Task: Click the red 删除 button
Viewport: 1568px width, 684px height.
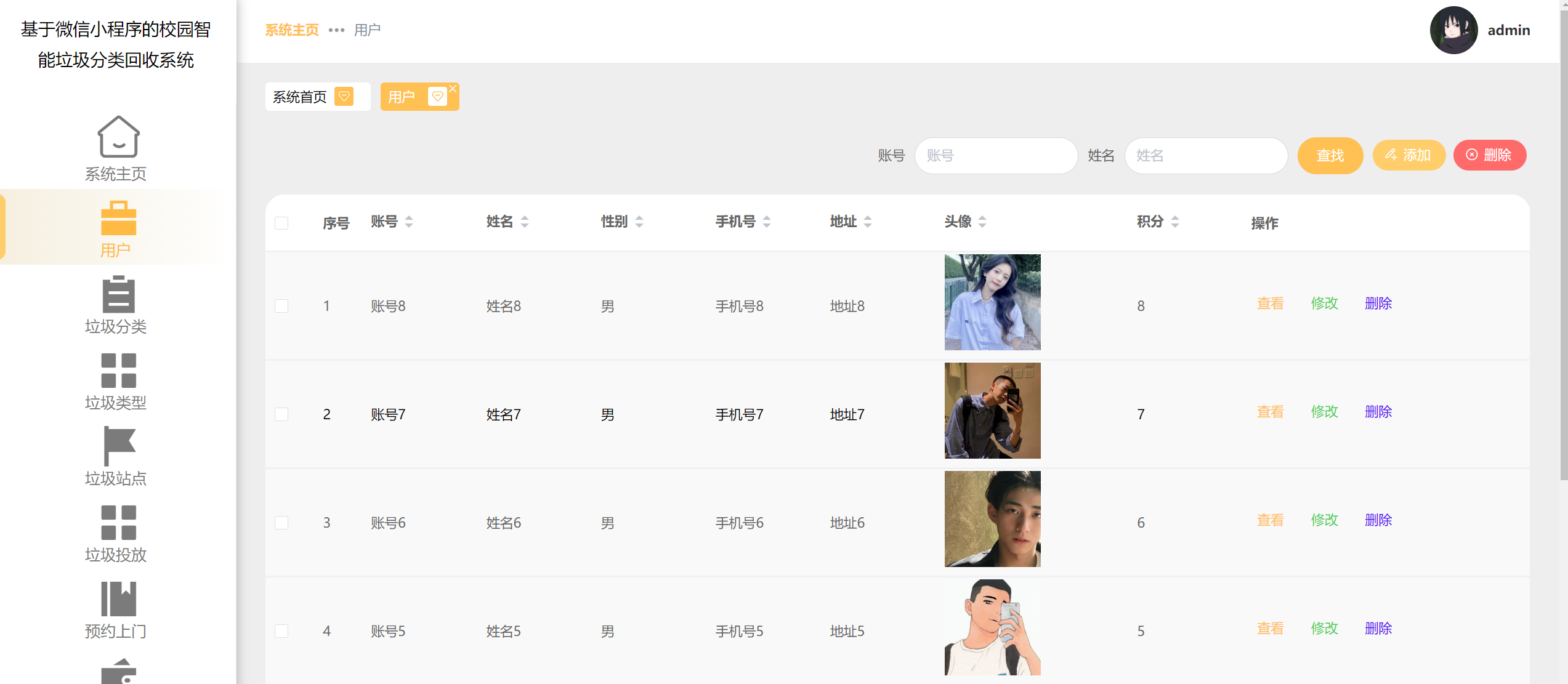Action: pos(1489,155)
